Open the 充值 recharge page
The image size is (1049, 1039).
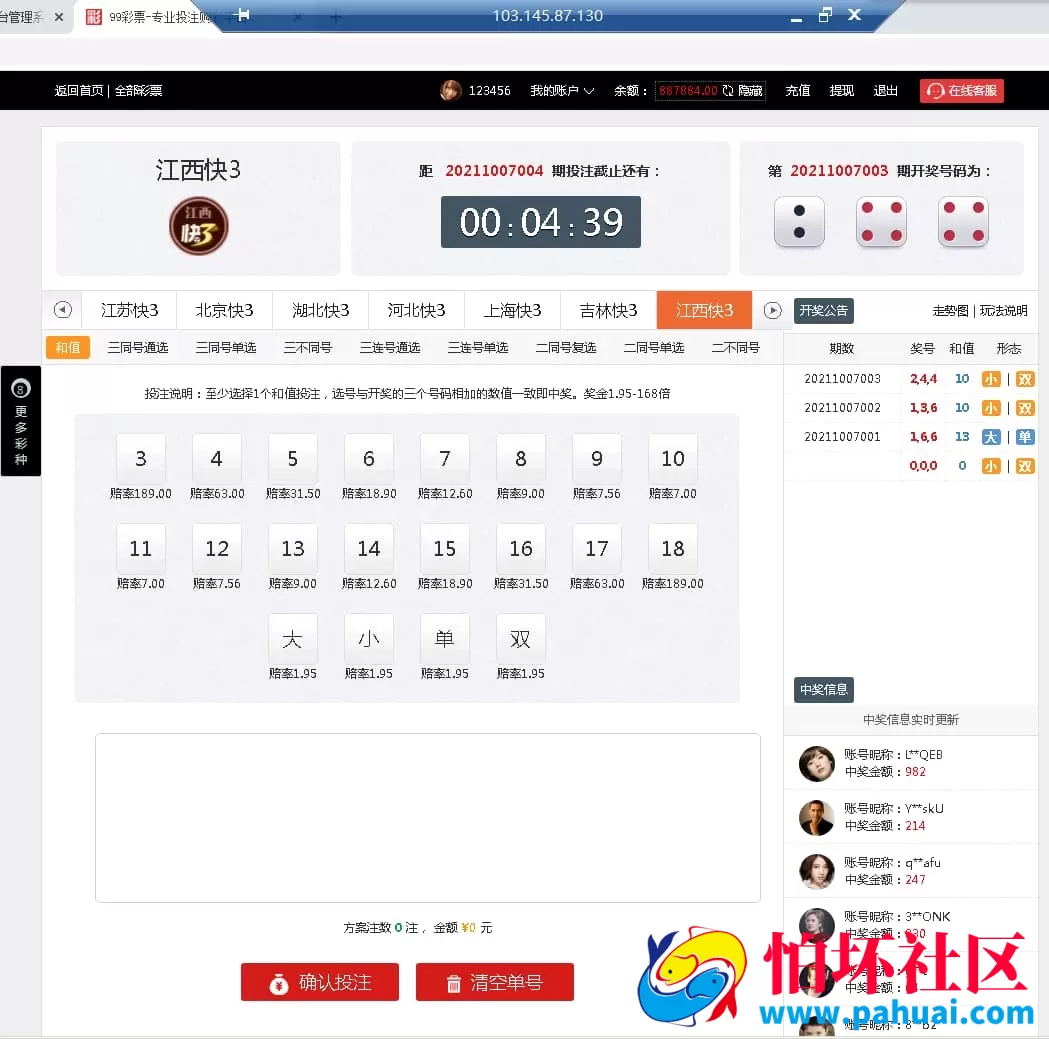click(x=797, y=90)
